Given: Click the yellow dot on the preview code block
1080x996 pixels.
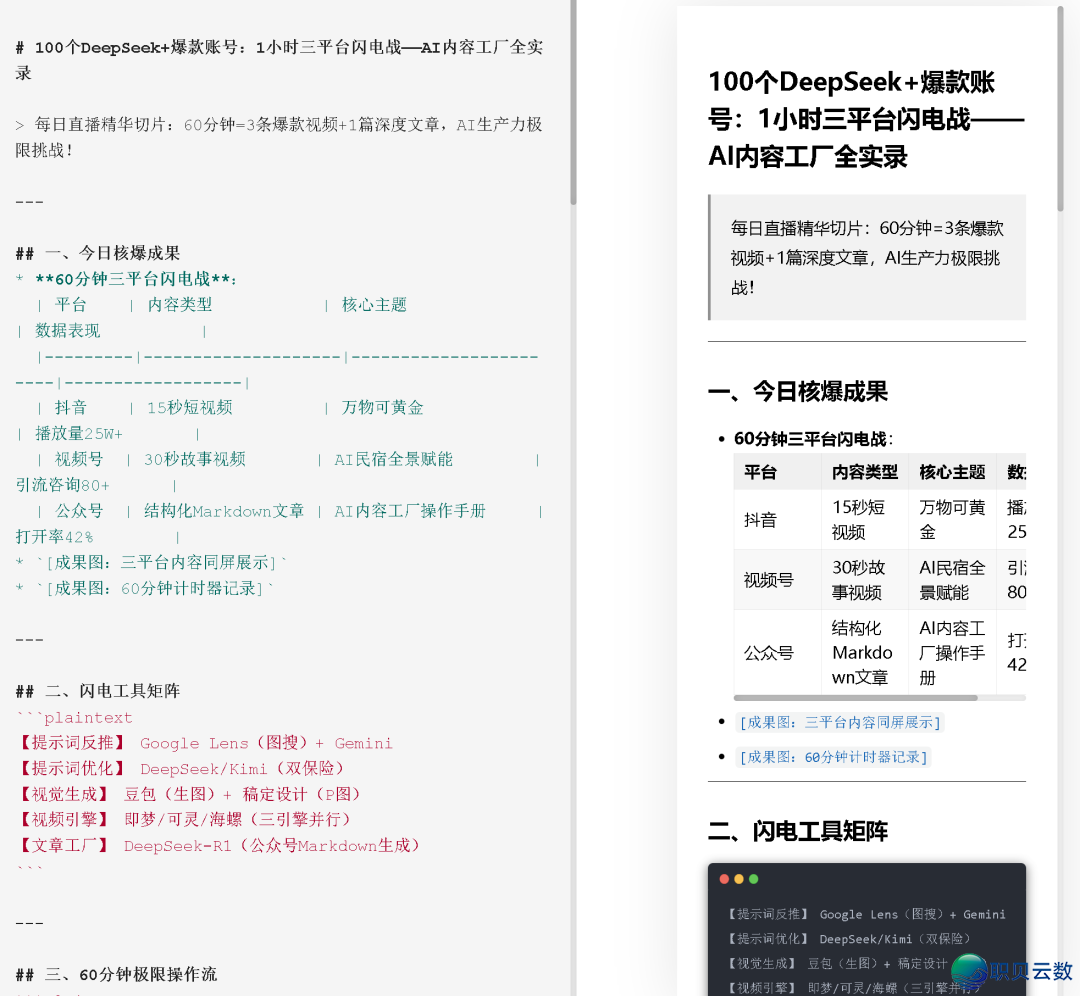Looking at the screenshot, I should click(739, 879).
